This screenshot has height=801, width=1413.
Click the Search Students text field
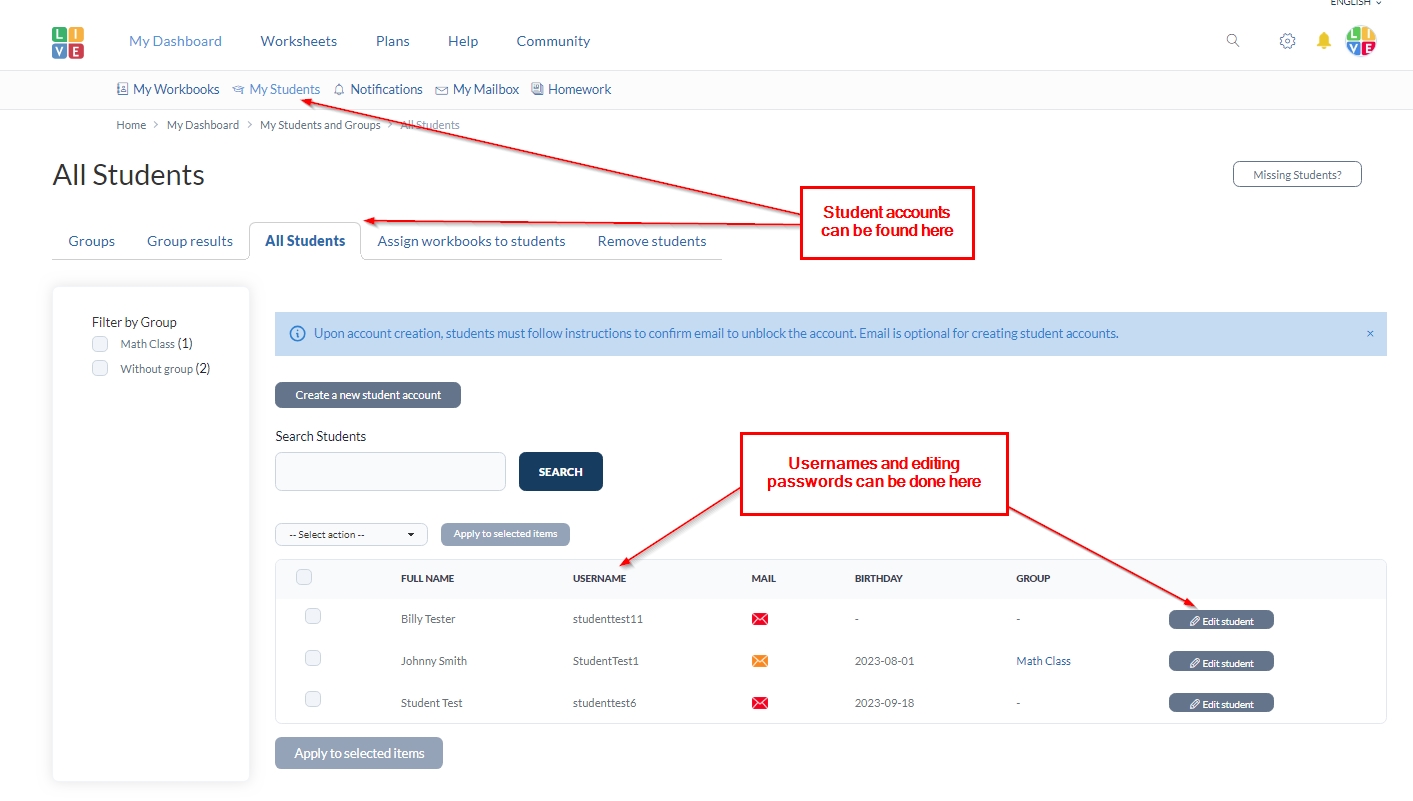[390, 472]
